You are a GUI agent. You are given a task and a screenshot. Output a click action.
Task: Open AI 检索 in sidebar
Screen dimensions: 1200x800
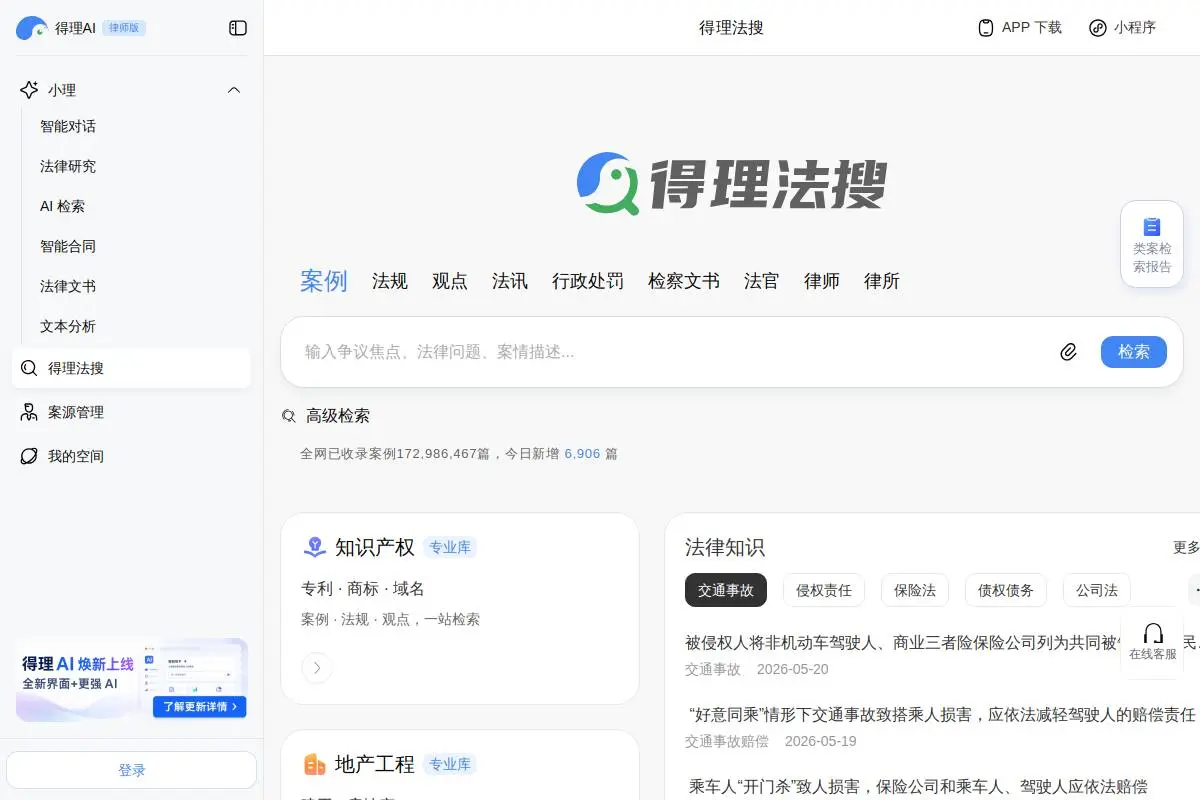(62, 206)
